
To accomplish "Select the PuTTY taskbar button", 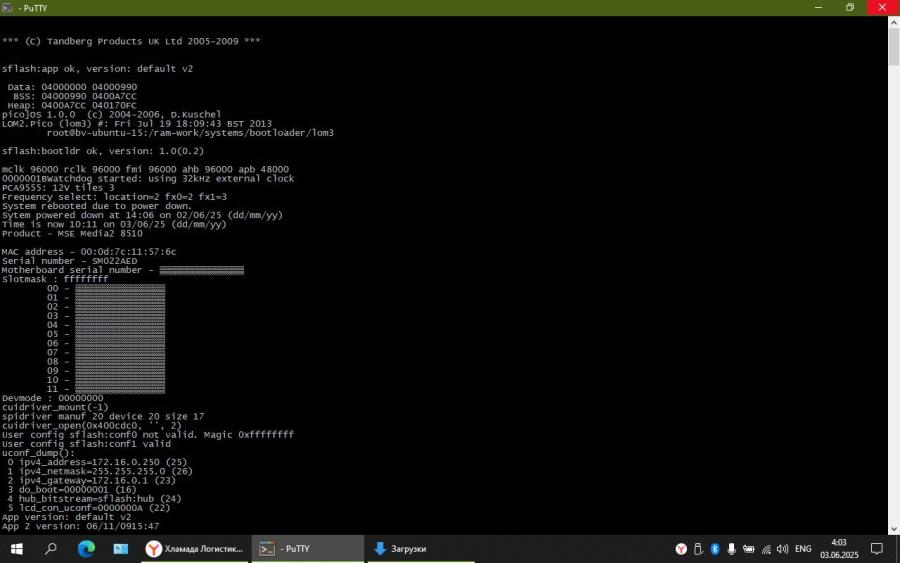I will click(307, 549).
